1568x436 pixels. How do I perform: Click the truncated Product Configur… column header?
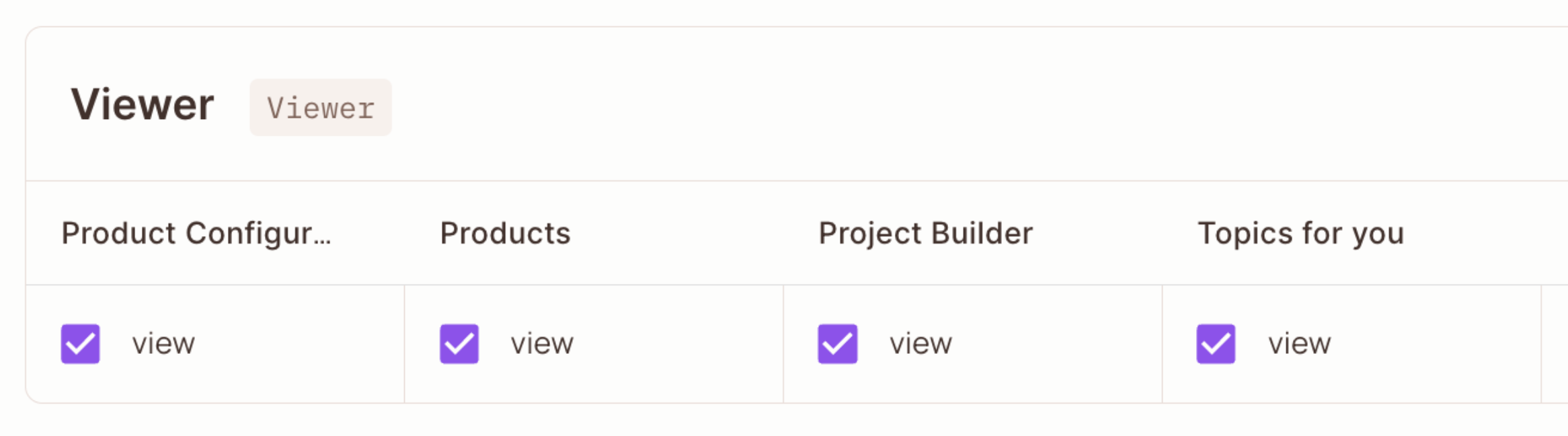(x=196, y=233)
